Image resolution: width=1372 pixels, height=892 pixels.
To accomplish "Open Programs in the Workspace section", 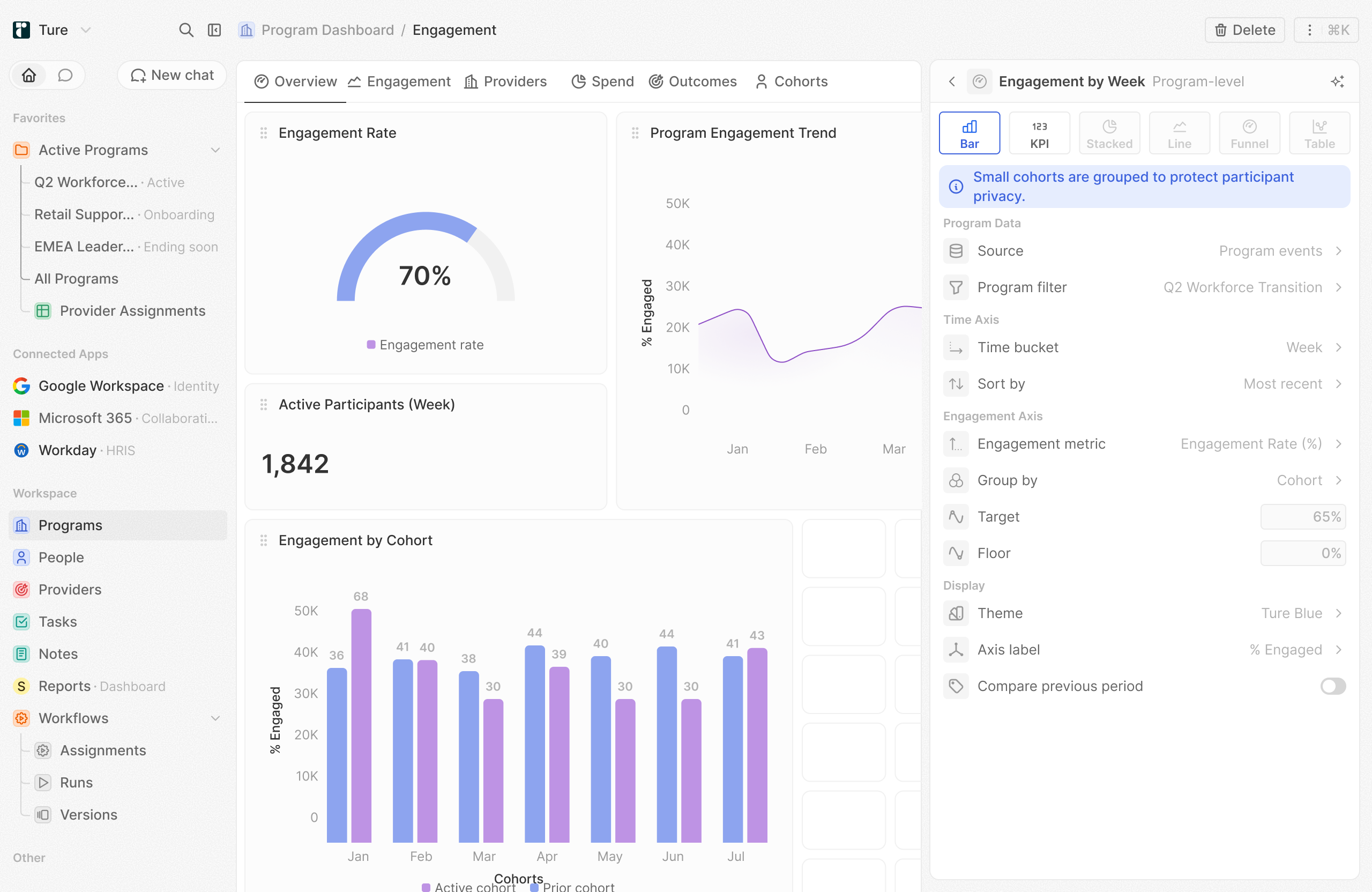I will [x=118, y=525].
